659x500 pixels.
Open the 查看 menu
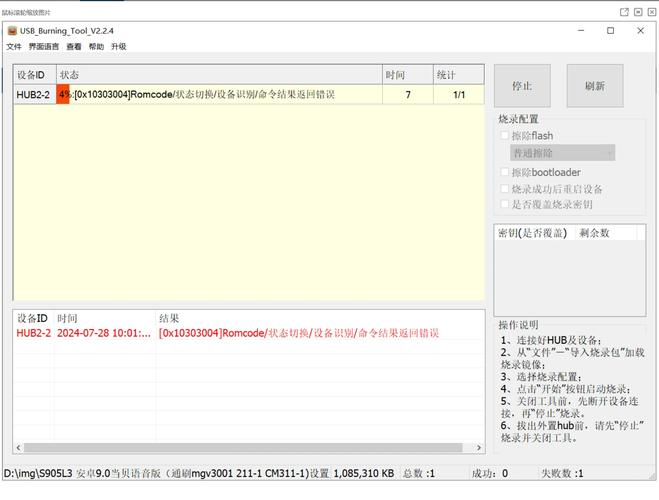pyautogui.click(x=74, y=46)
